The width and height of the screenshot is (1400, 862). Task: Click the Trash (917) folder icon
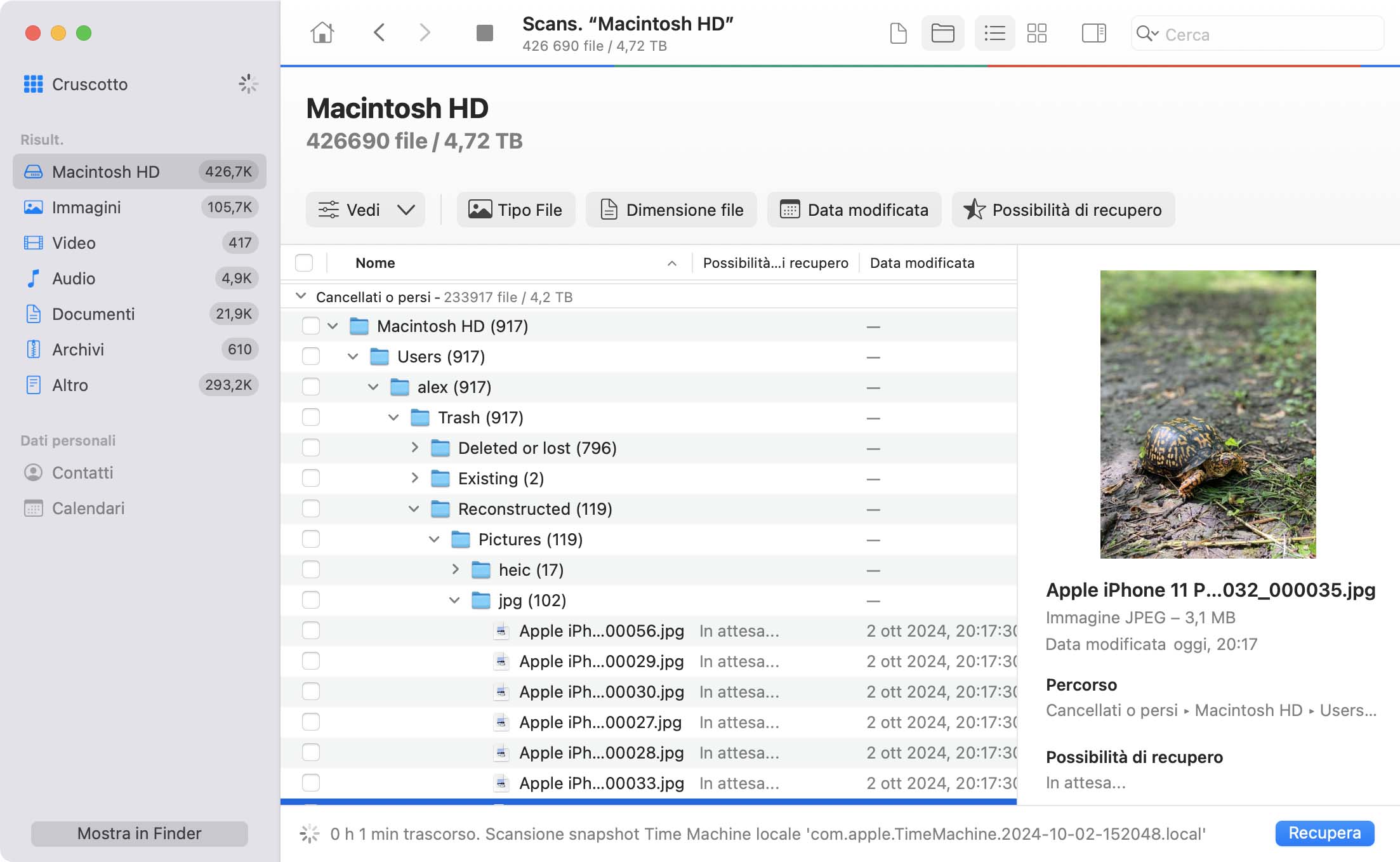coord(420,418)
